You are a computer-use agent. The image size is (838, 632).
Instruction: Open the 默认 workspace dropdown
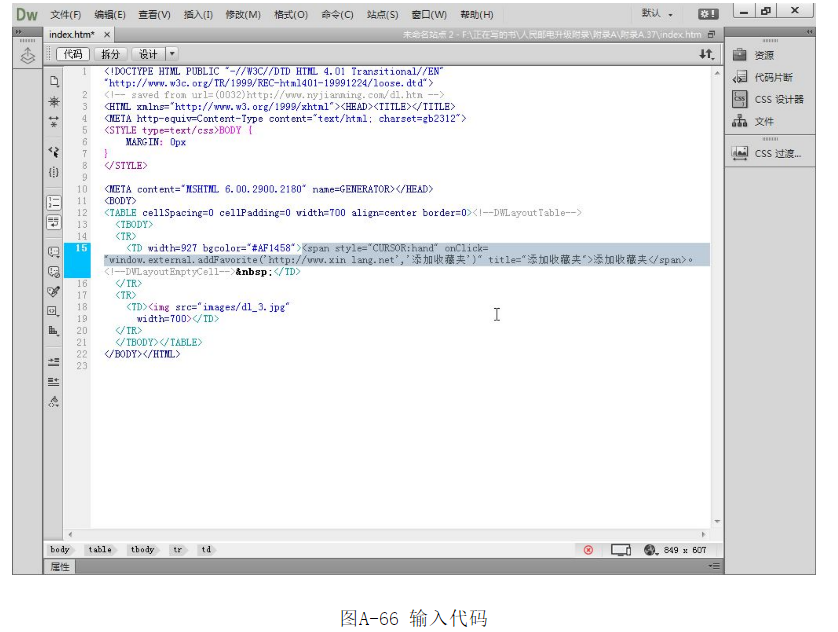tap(657, 14)
